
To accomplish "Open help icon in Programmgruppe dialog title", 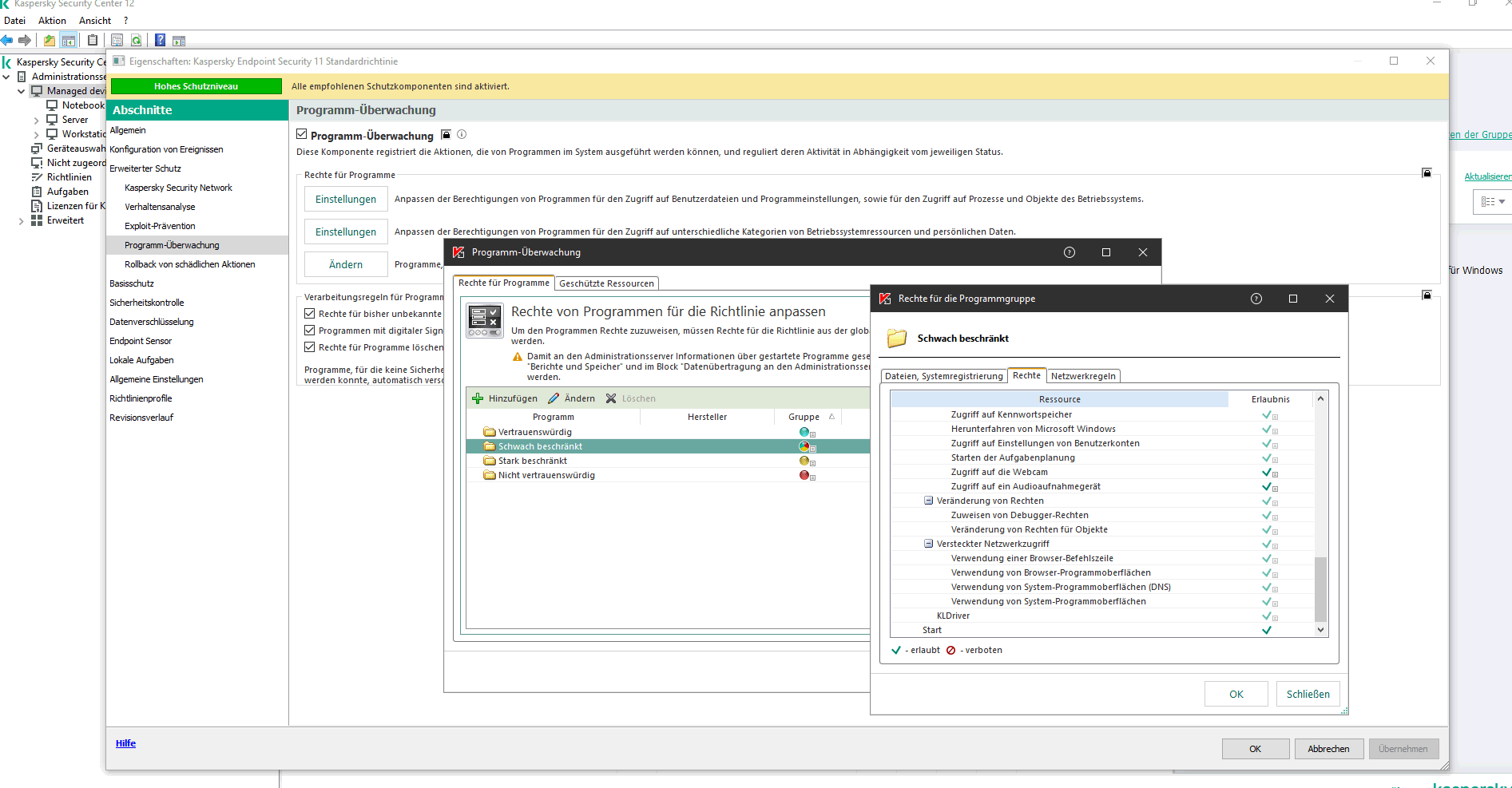I will point(1256,299).
